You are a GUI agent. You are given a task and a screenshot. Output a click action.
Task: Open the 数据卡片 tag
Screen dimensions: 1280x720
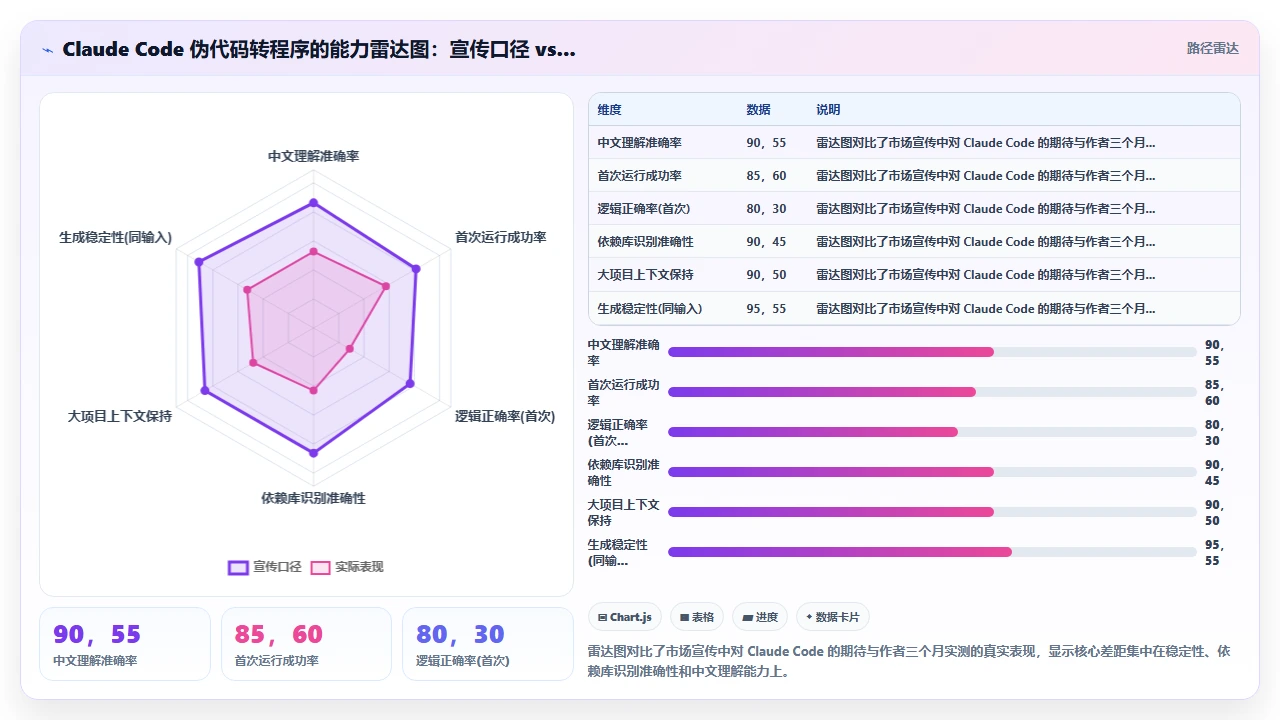click(834, 617)
